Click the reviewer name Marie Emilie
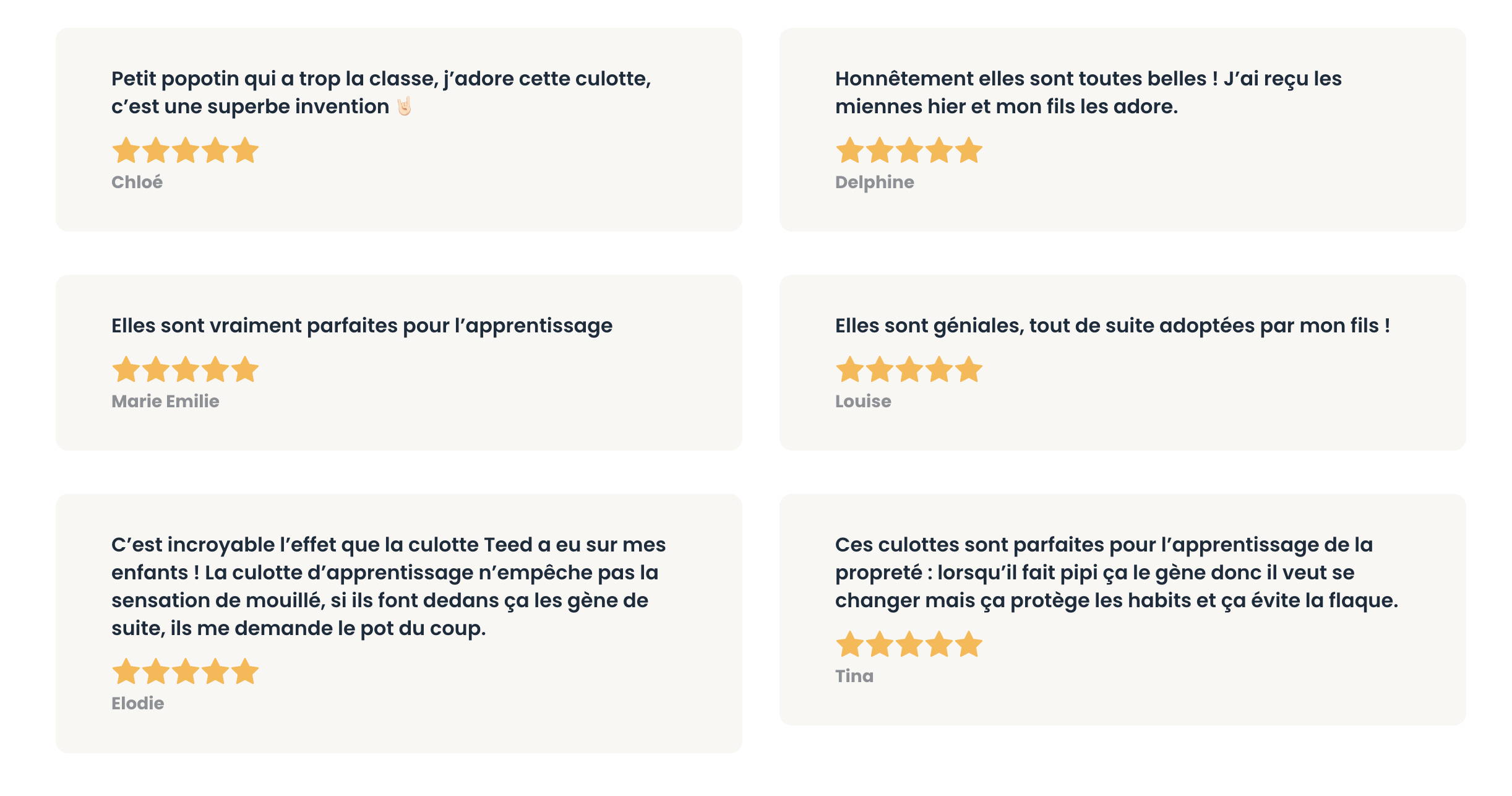The width and height of the screenshot is (1512, 796). point(165,401)
